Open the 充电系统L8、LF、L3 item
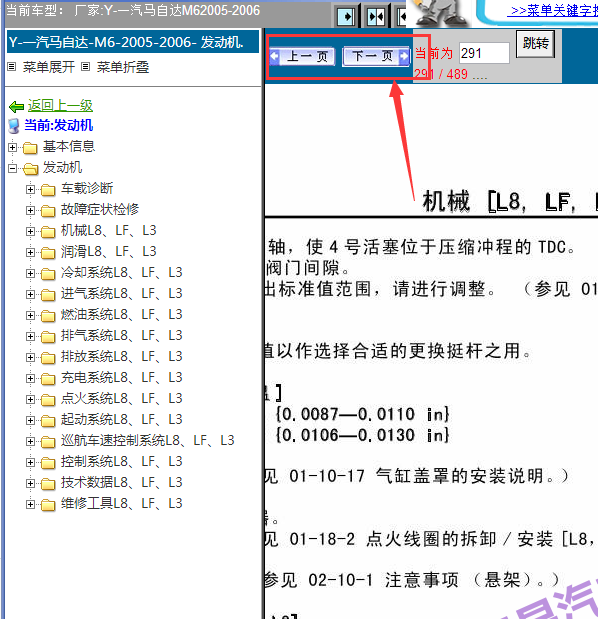598x619 pixels. [122, 377]
